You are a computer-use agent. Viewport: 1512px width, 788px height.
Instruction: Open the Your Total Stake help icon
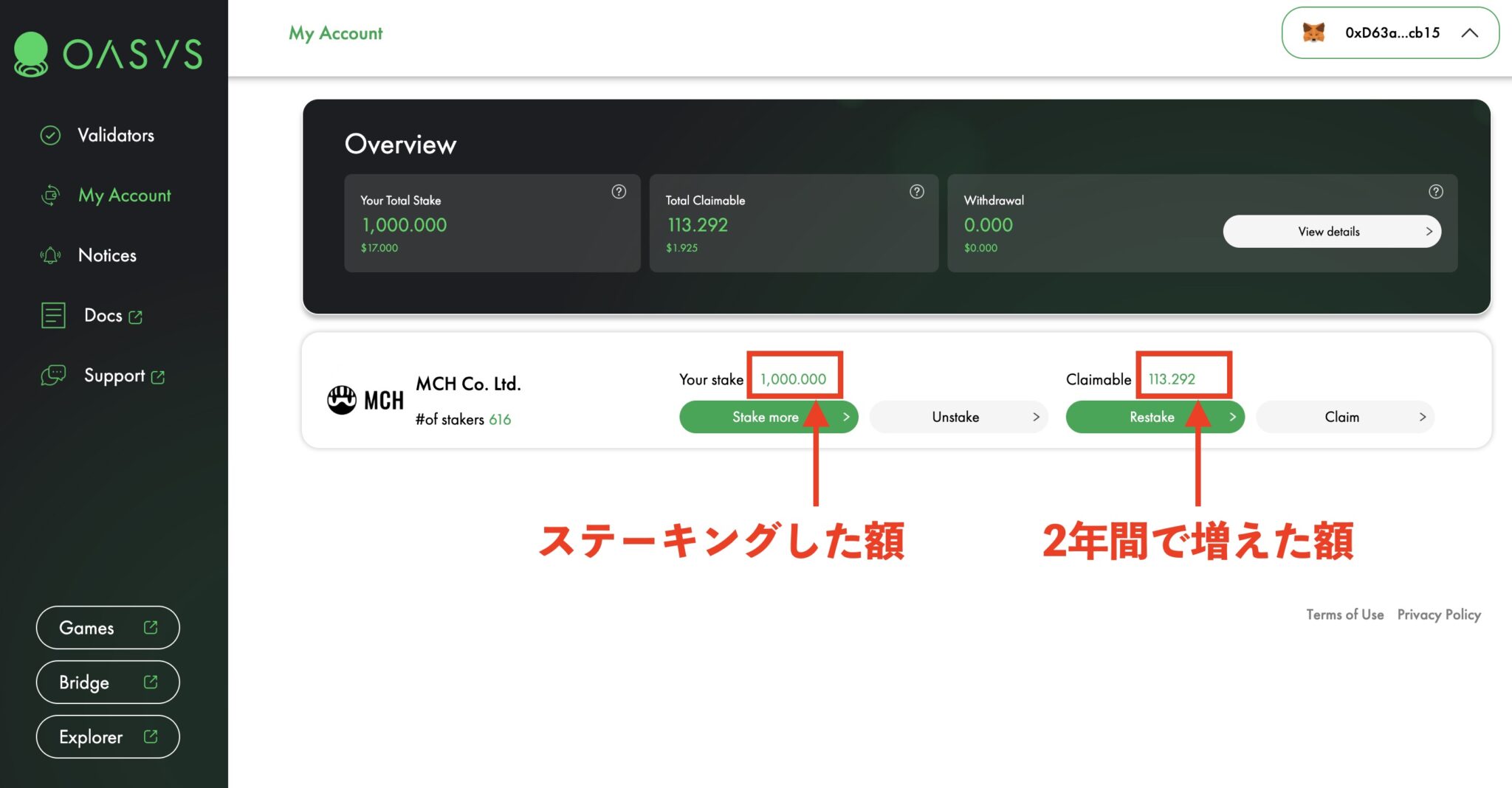pyautogui.click(x=619, y=192)
